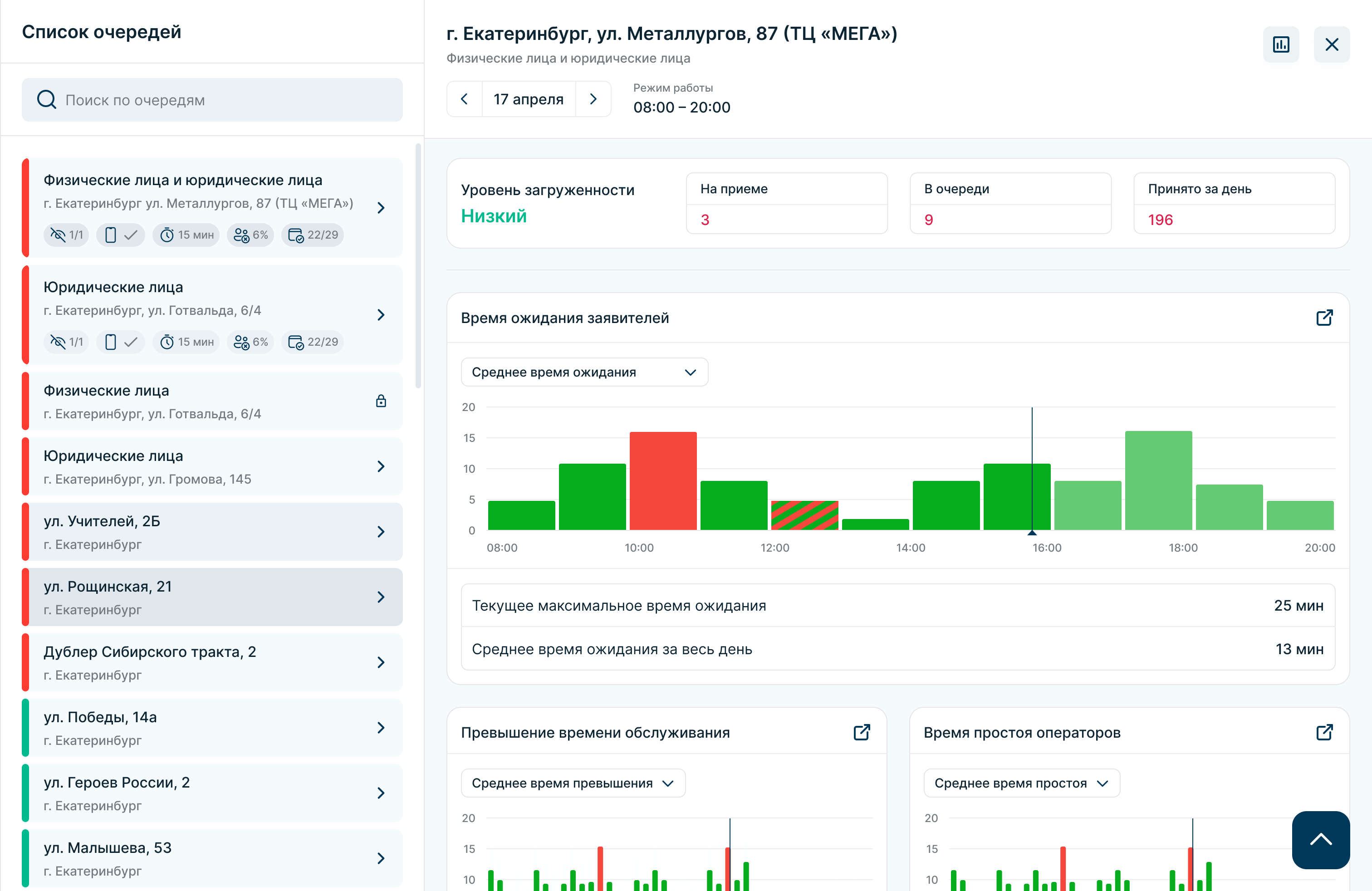Select Дублер Сибирского тракта, 2 queue
The height and width of the screenshot is (891, 1372).
(212, 661)
